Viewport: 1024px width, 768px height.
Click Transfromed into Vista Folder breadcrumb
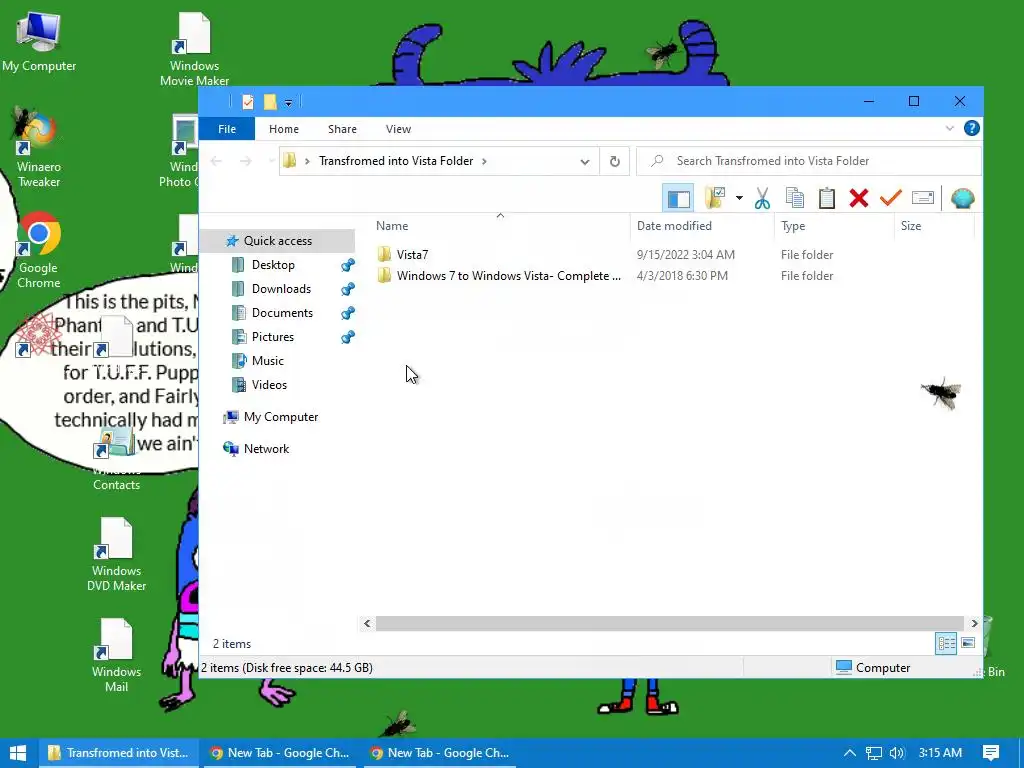click(396, 161)
